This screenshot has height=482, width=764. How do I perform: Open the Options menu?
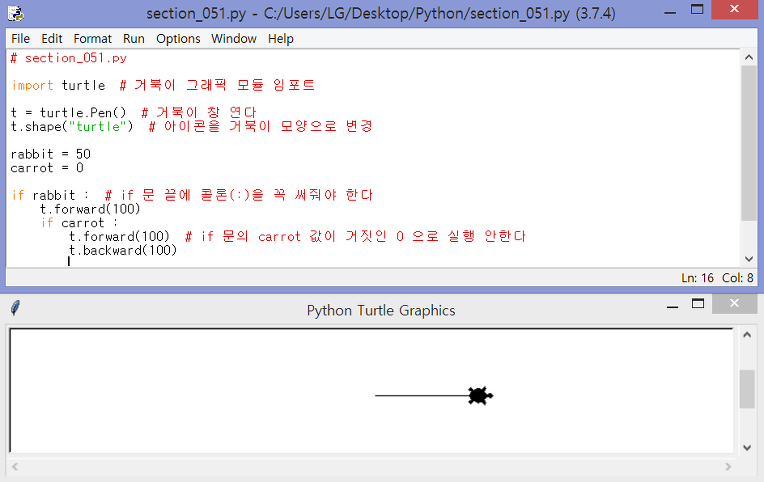[x=178, y=39]
